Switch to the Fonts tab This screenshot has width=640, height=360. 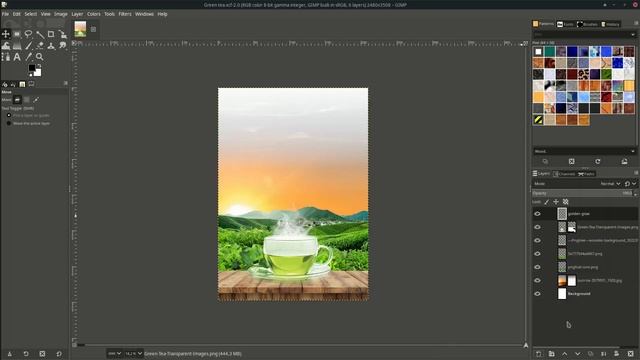(565, 24)
